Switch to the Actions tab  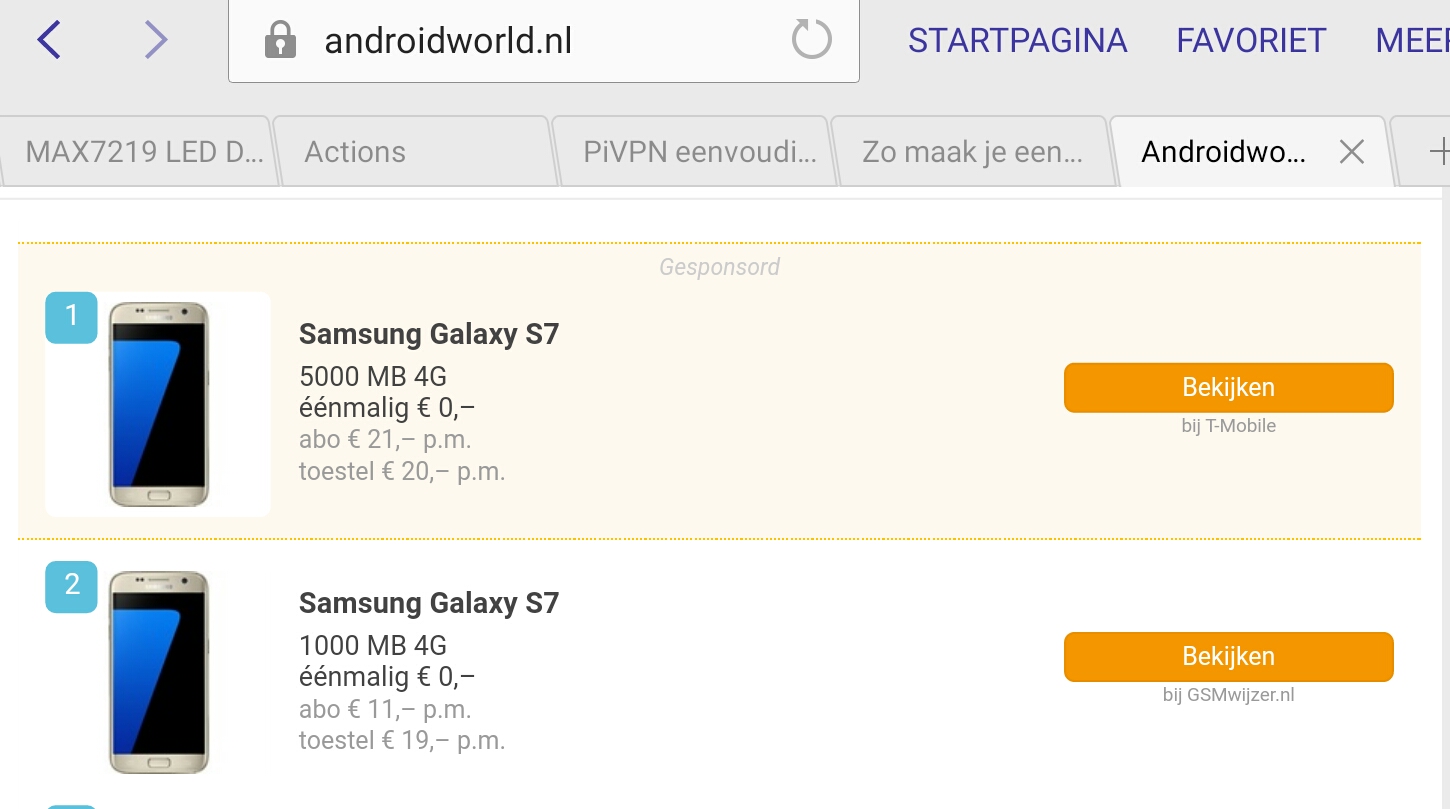tap(355, 152)
